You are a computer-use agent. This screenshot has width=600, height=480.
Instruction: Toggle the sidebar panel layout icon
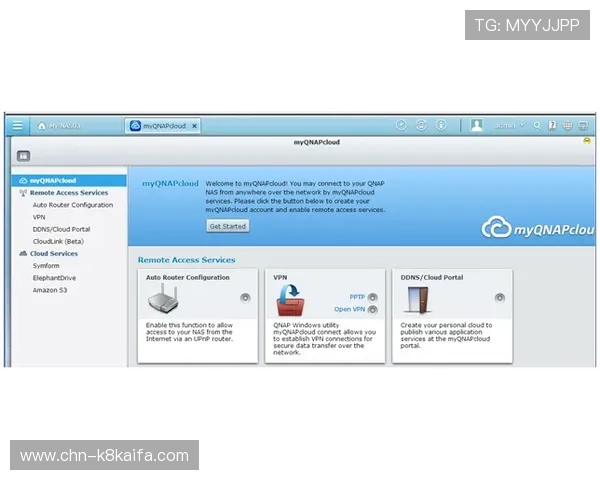pos(23,156)
